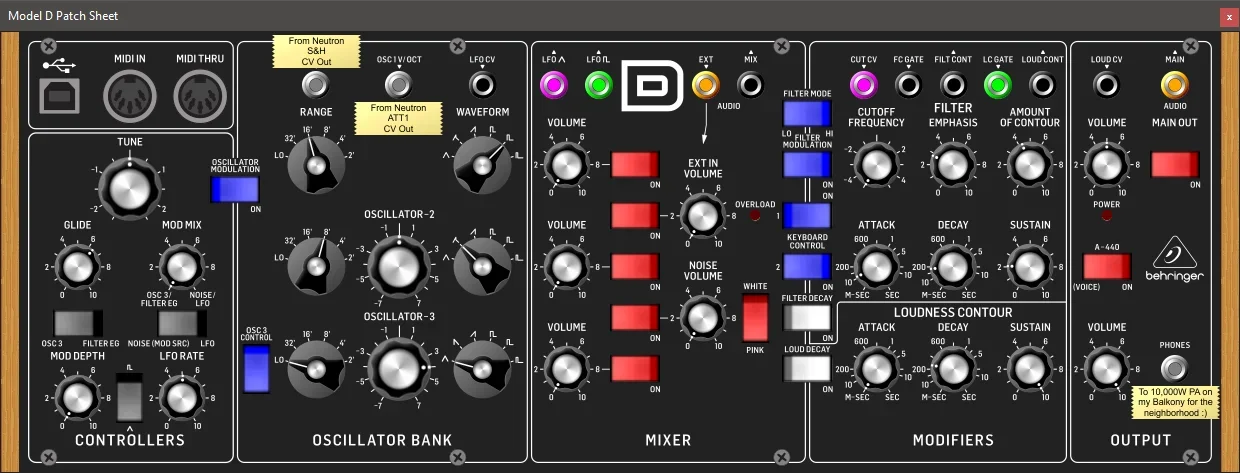Click the screw at top-left of controllers panel
Viewport: 1240px width, 473px height.
49,46
